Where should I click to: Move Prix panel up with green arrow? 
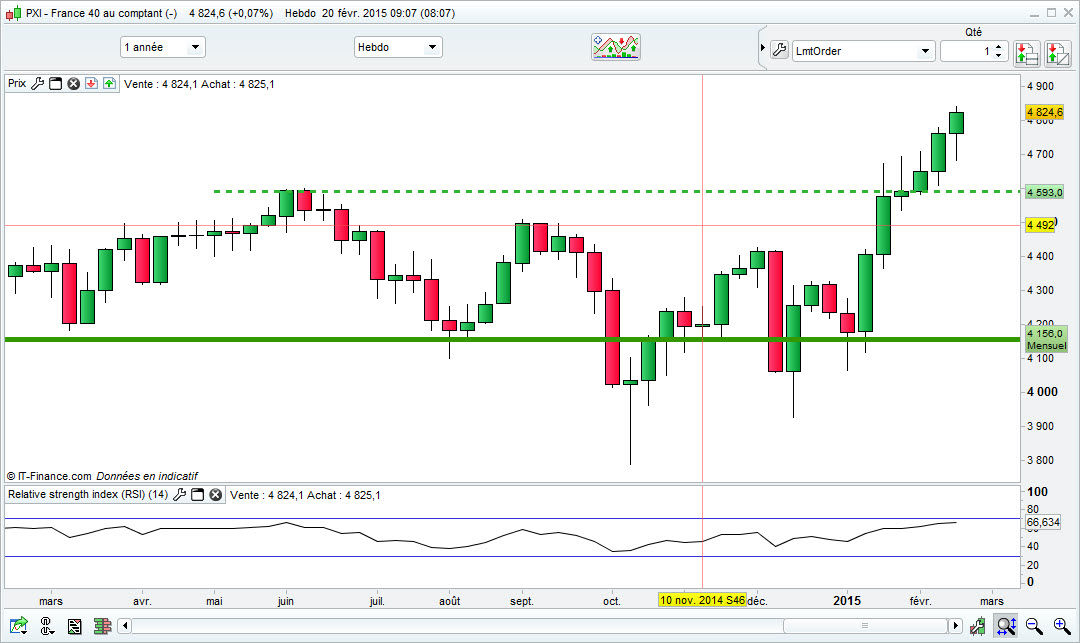pos(110,83)
